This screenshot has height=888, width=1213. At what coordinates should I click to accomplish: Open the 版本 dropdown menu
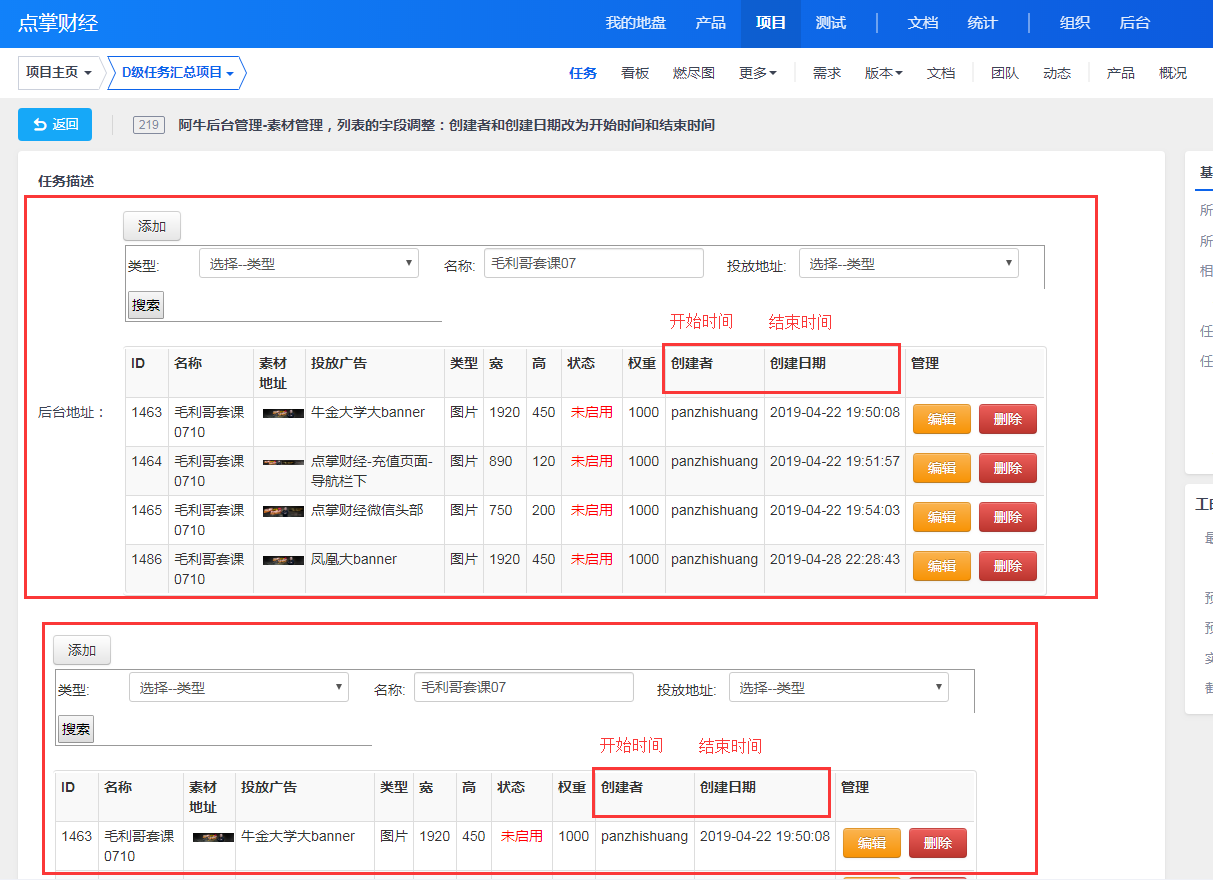[883, 73]
